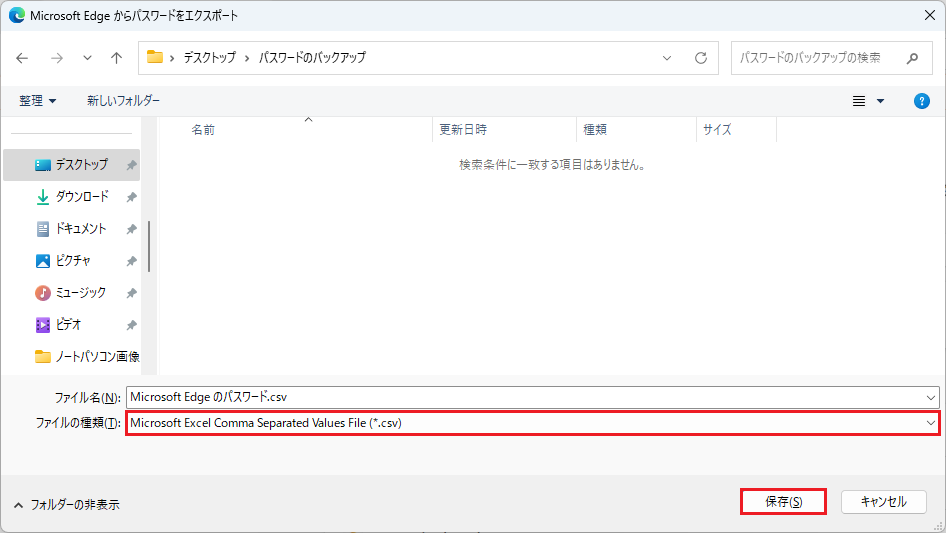
Task: Sort by the 名前 column header
Action: tap(203, 130)
